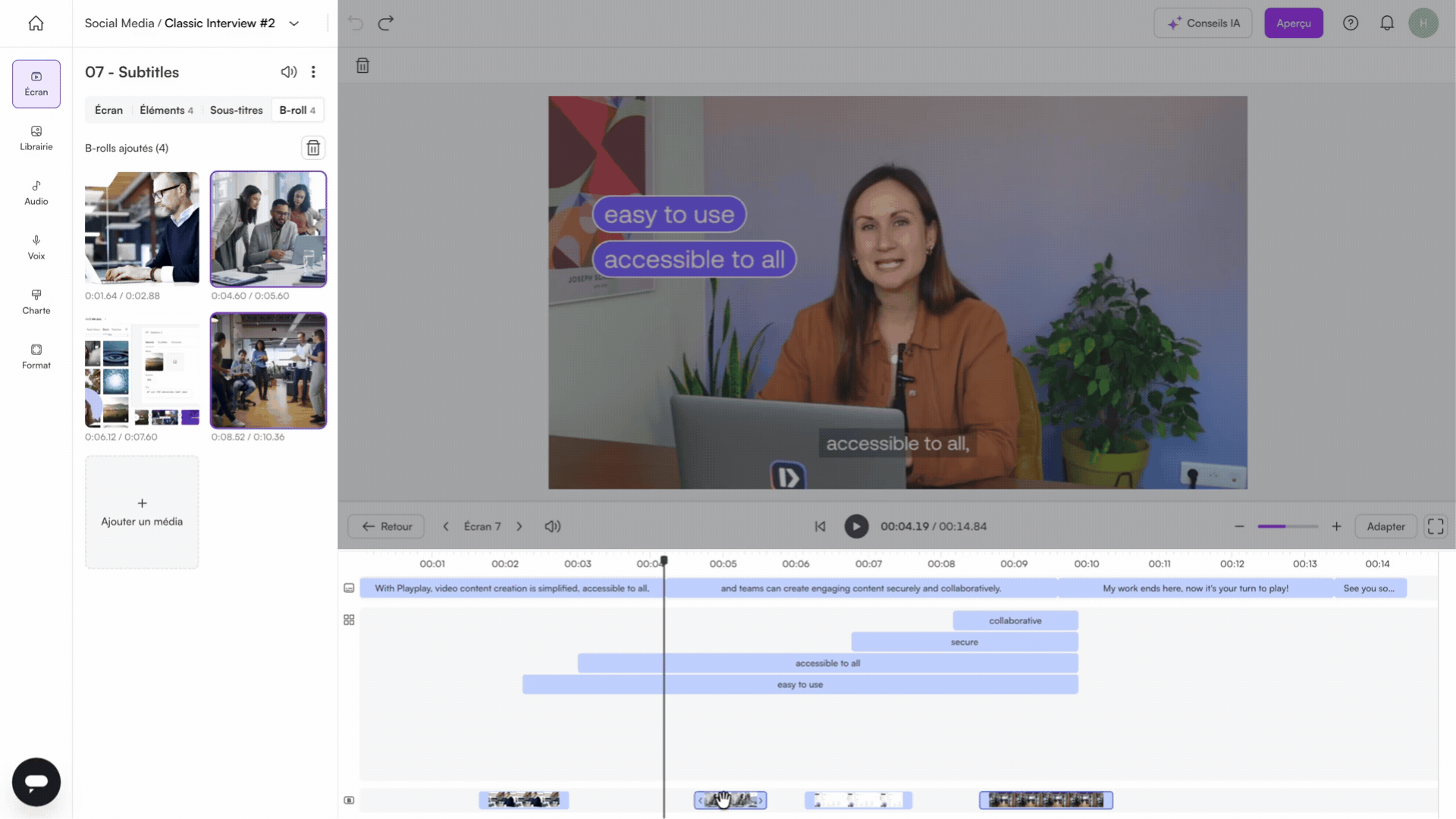Switch to the Sous-titres tab

point(236,110)
